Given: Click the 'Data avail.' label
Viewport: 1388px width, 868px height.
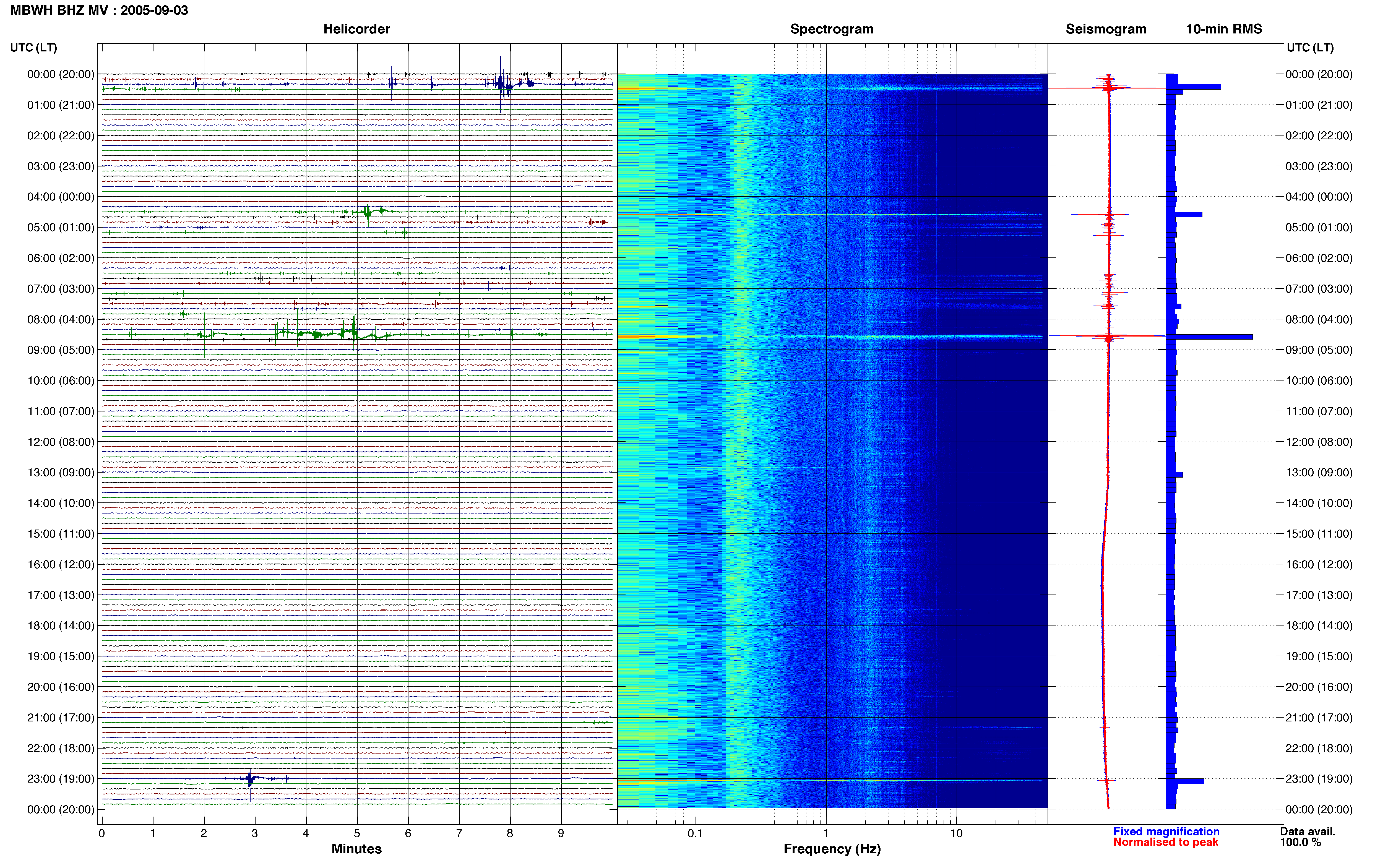Looking at the screenshot, I should click(1308, 831).
